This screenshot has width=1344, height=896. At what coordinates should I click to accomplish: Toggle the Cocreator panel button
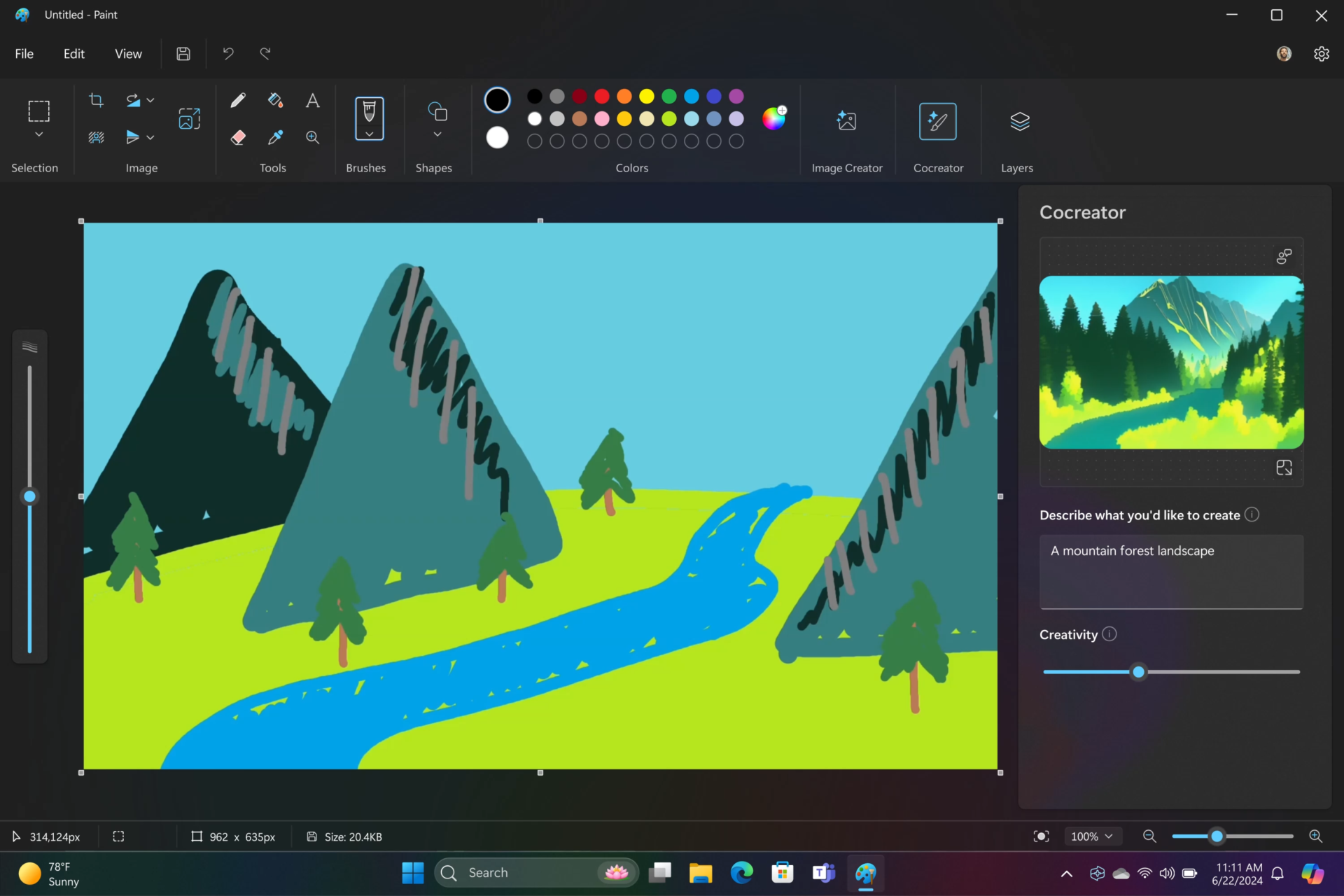[937, 122]
